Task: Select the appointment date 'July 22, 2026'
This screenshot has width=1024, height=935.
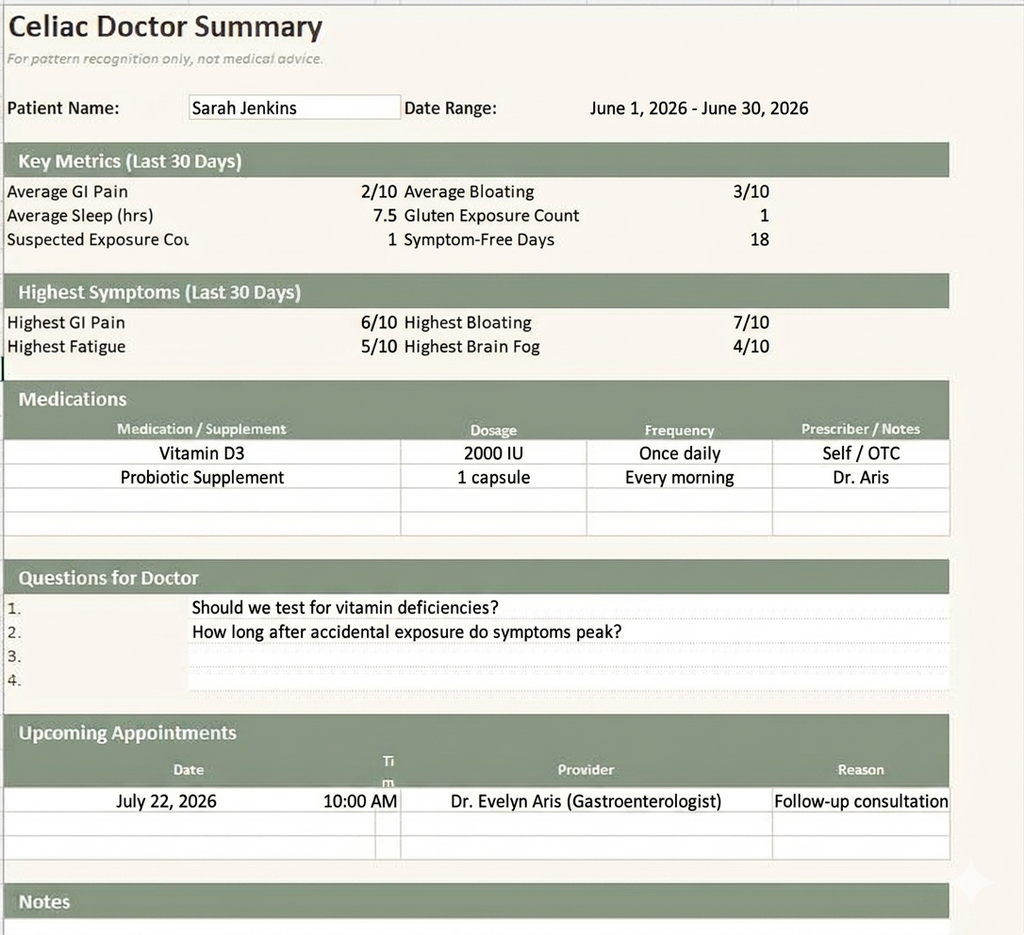Action: click(166, 801)
